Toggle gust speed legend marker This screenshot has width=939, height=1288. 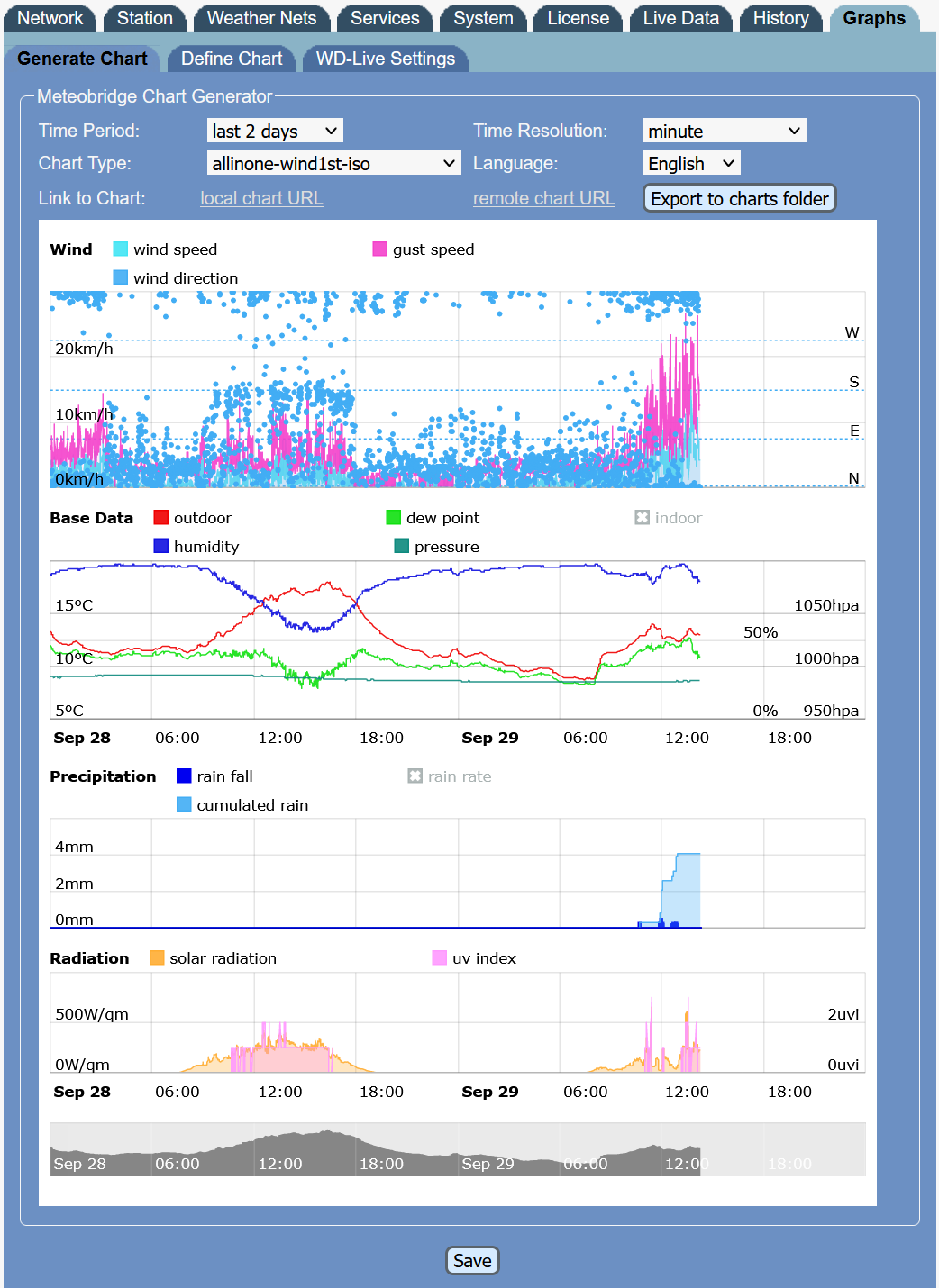379,249
